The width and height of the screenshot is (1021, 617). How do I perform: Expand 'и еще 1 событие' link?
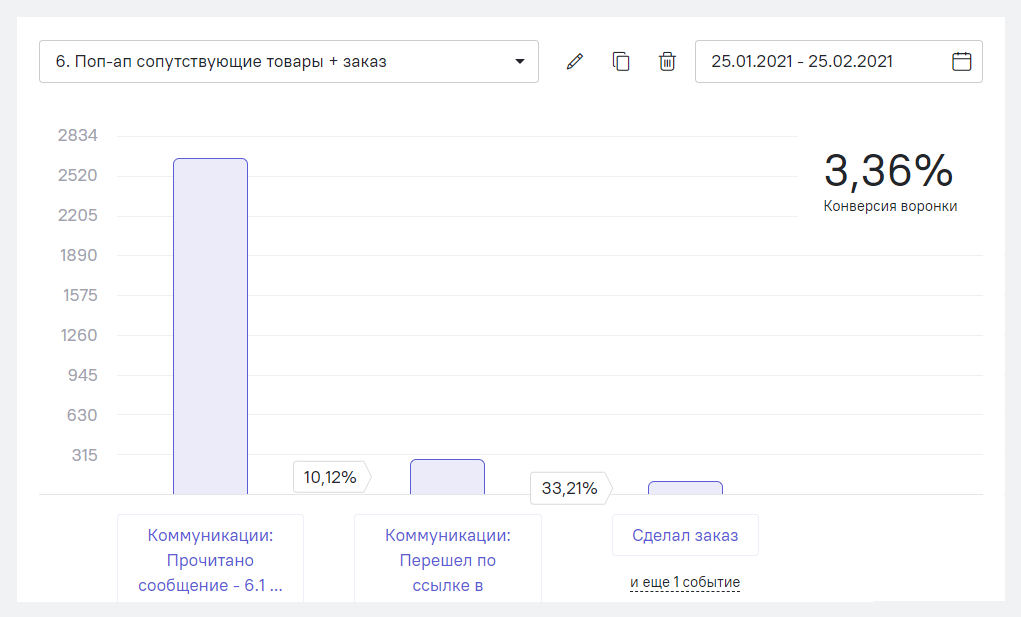point(685,582)
